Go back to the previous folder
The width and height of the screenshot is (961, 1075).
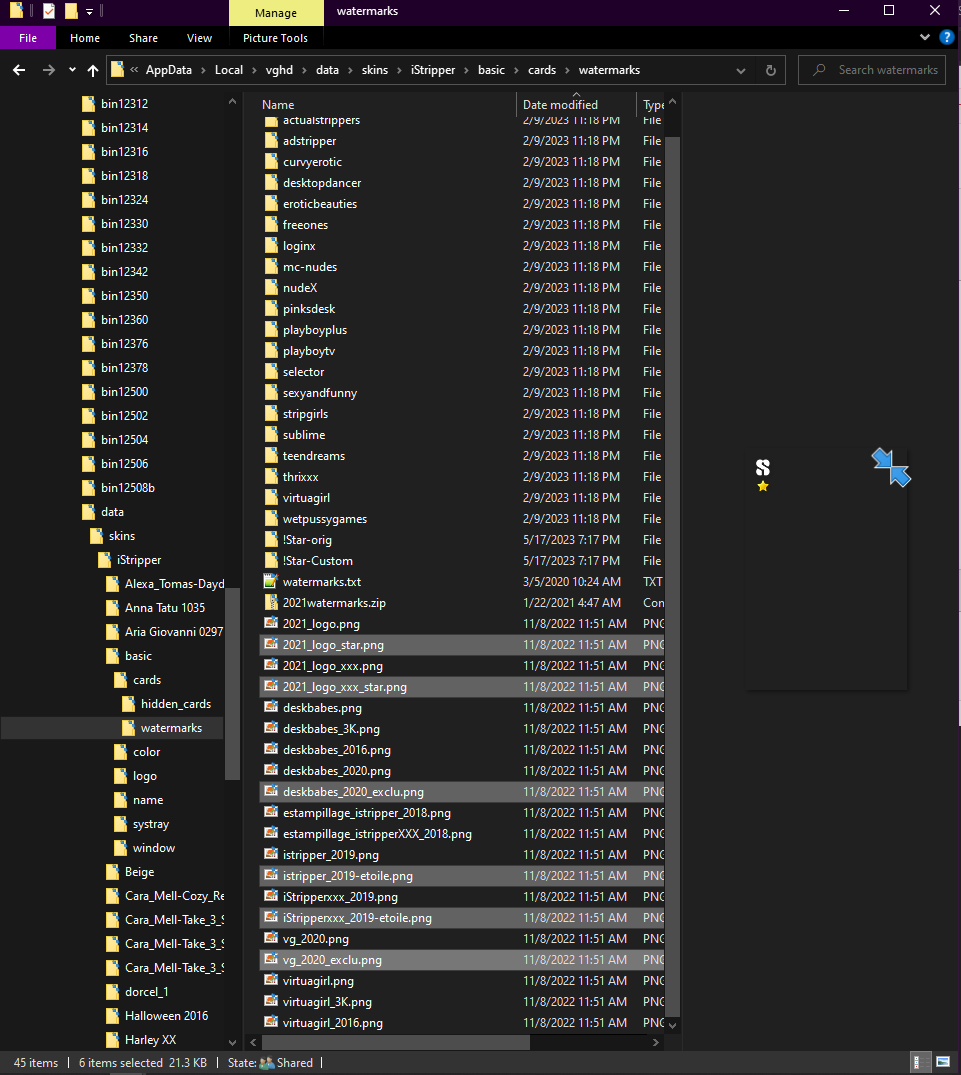(x=19, y=70)
